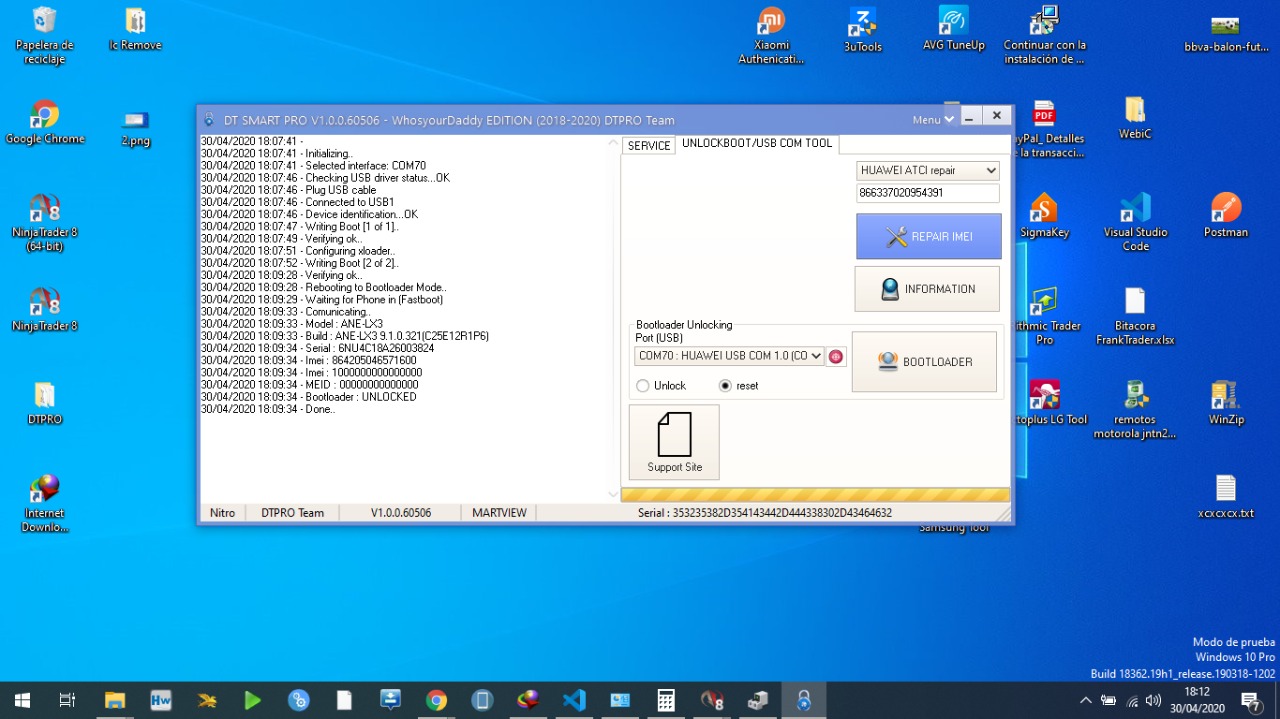
Task: Launch the Postman desktop shortcut
Action: (1226, 215)
